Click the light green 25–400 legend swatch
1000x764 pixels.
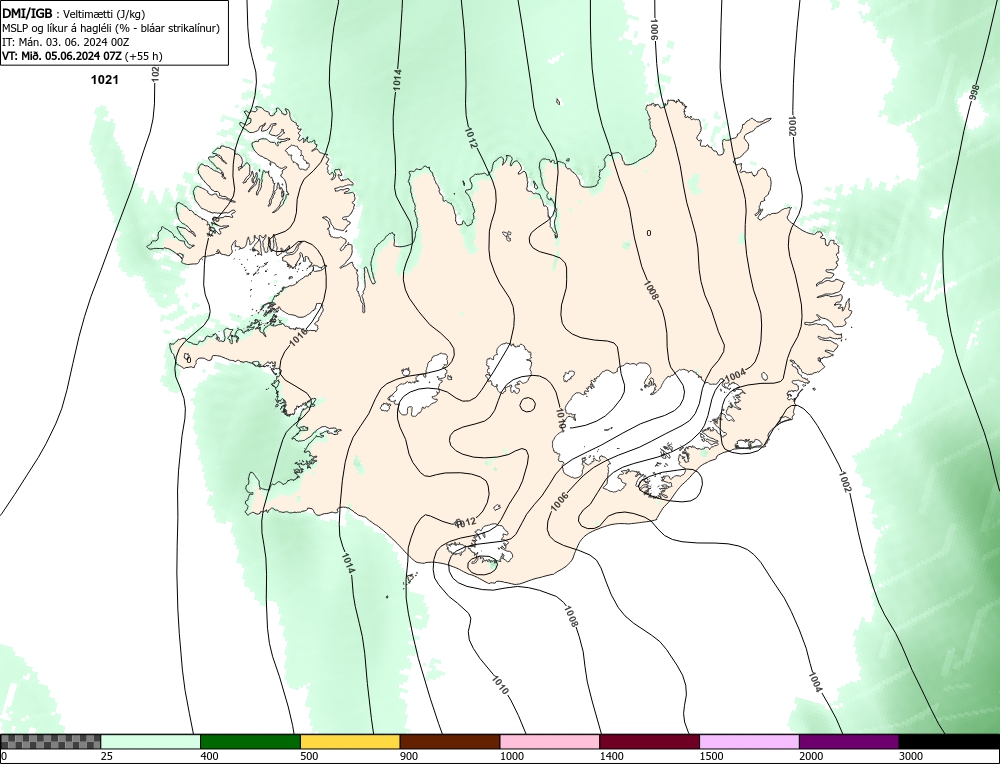tap(151, 741)
